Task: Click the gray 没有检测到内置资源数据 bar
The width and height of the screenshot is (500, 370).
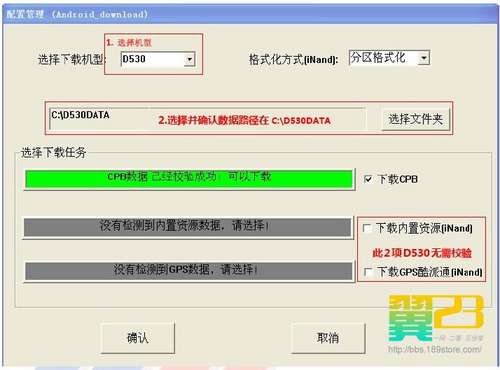Action: pyautogui.click(x=188, y=227)
